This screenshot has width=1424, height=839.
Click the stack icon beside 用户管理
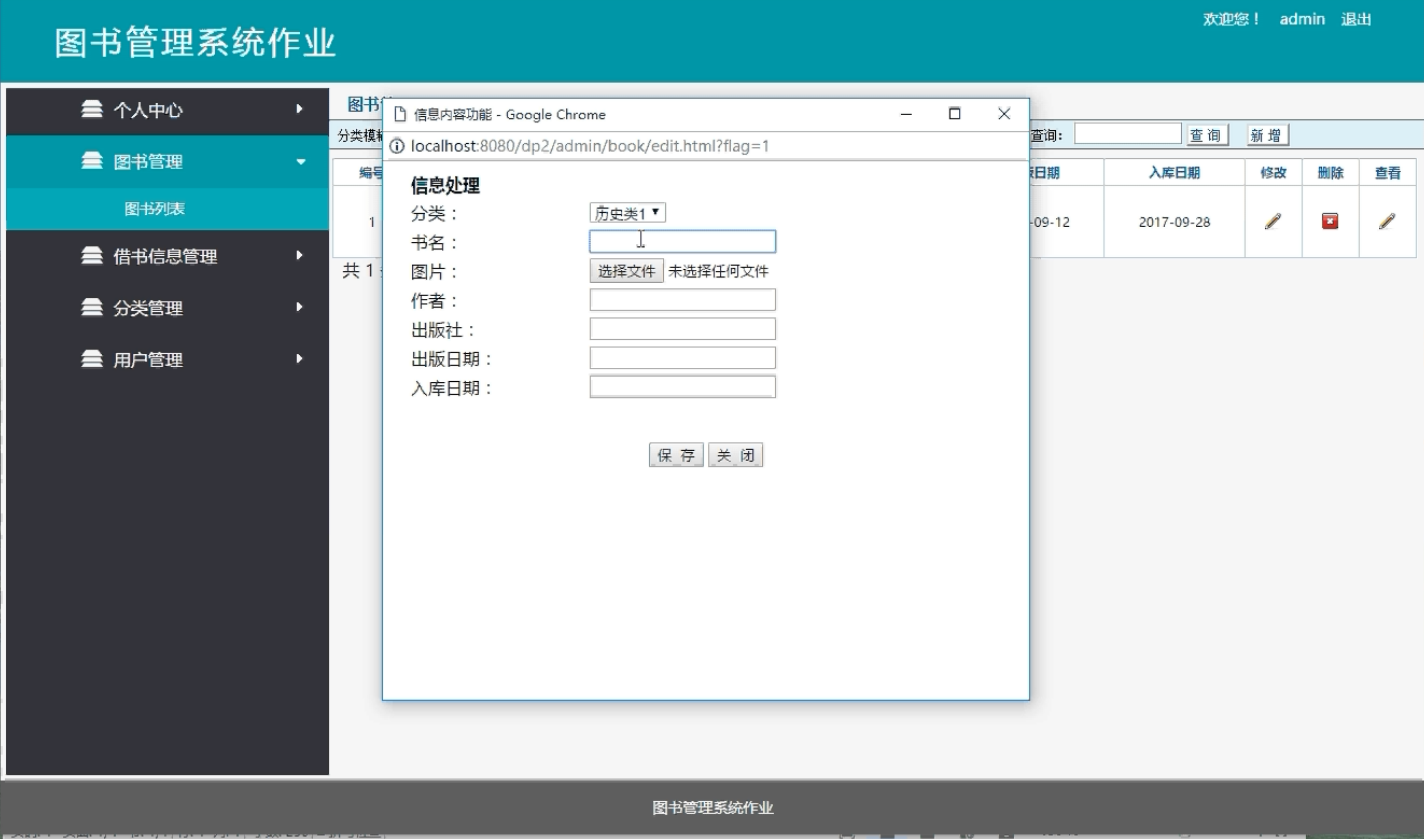[x=92, y=359]
